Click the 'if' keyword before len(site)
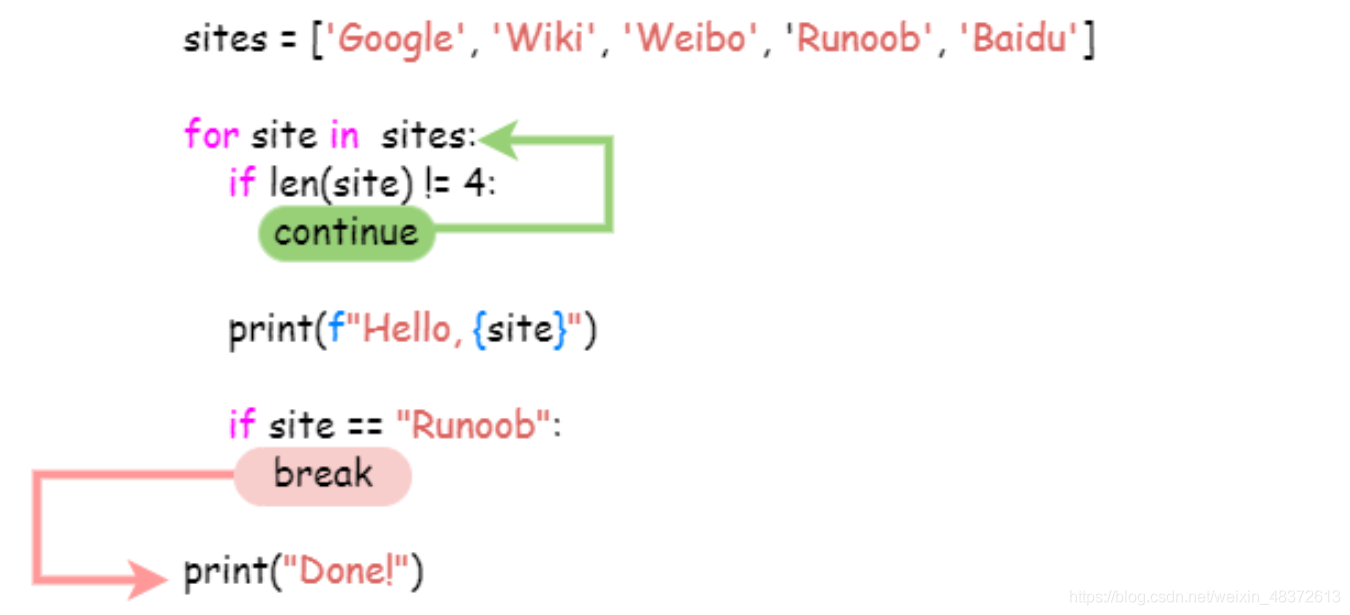Screen dimensions: 1350x615 (x=241, y=182)
